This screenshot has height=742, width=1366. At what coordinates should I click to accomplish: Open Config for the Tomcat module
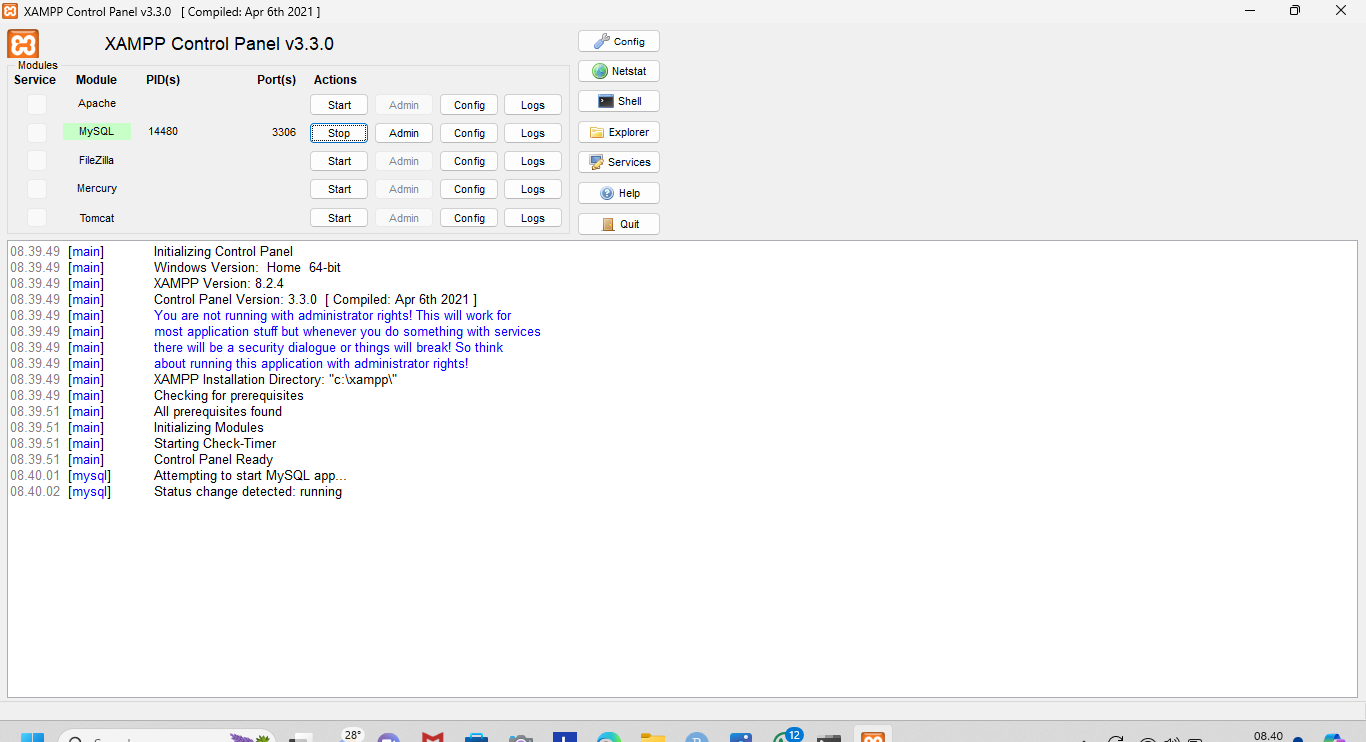(x=469, y=218)
